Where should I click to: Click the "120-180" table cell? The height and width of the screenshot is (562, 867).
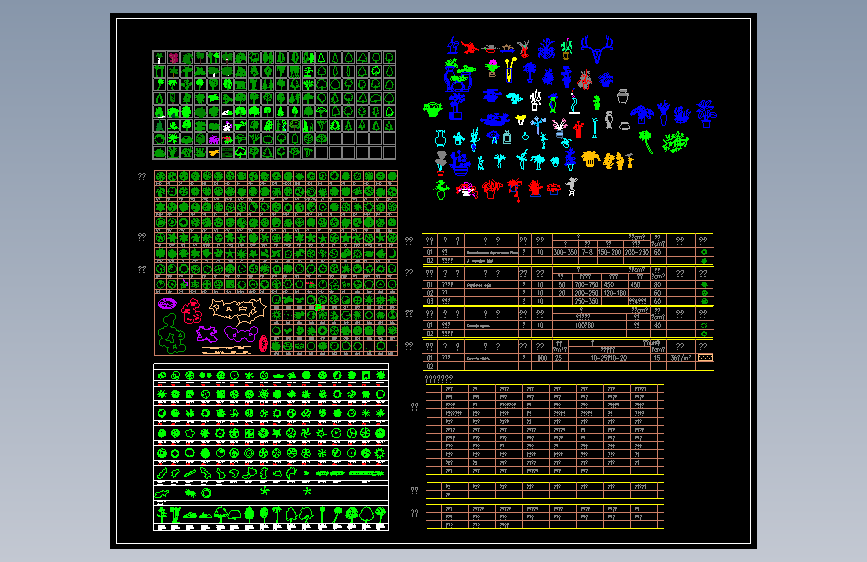614,293
